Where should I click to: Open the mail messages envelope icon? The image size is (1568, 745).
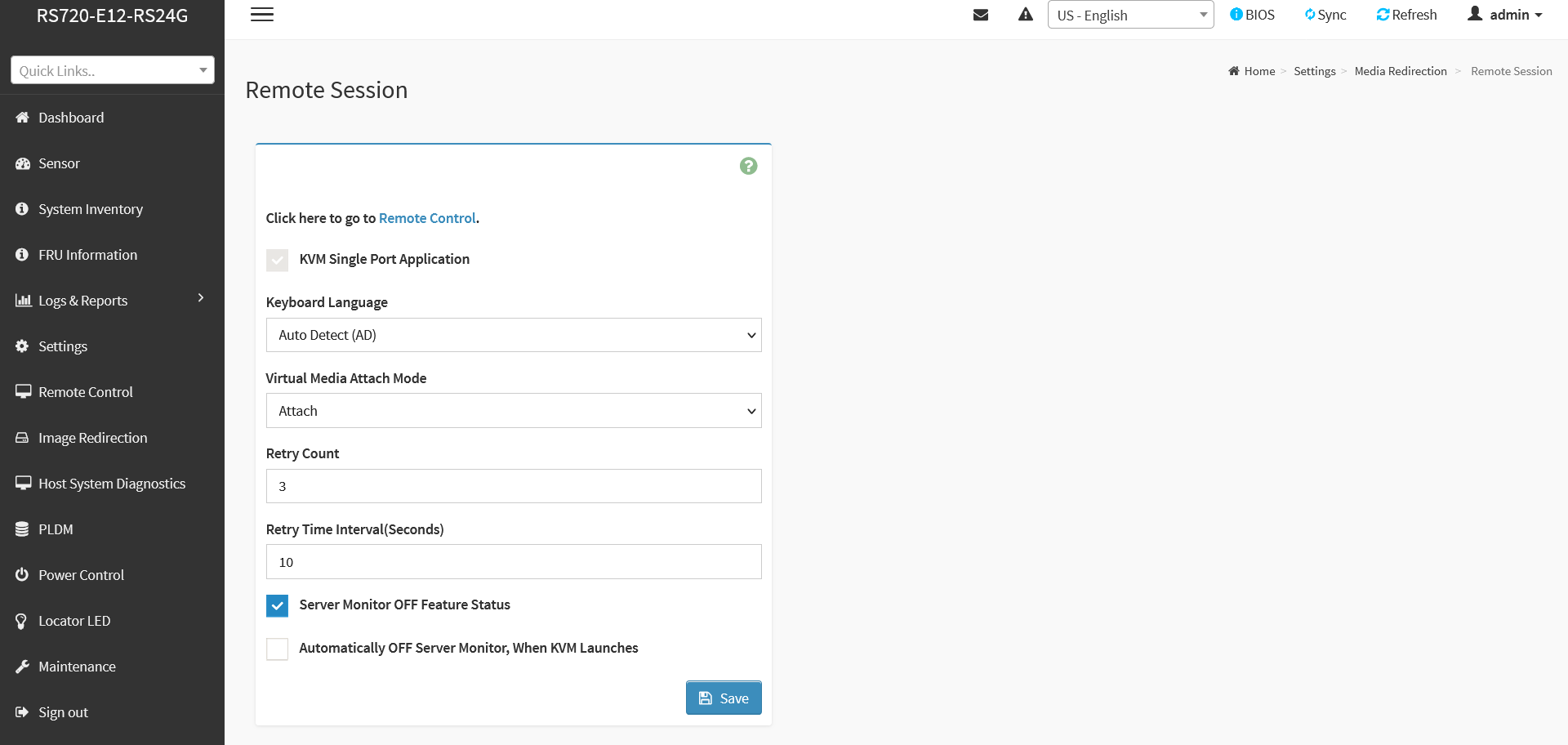point(981,15)
